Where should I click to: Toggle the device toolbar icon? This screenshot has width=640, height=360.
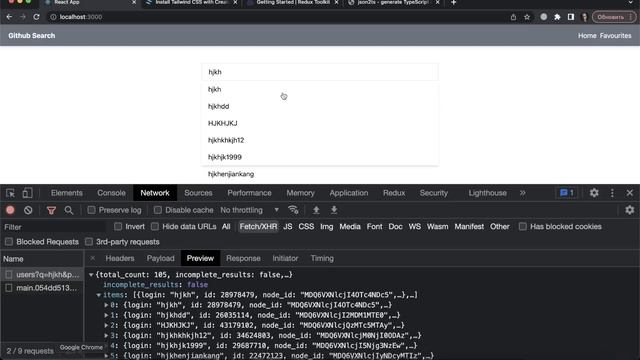(x=27, y=193)
